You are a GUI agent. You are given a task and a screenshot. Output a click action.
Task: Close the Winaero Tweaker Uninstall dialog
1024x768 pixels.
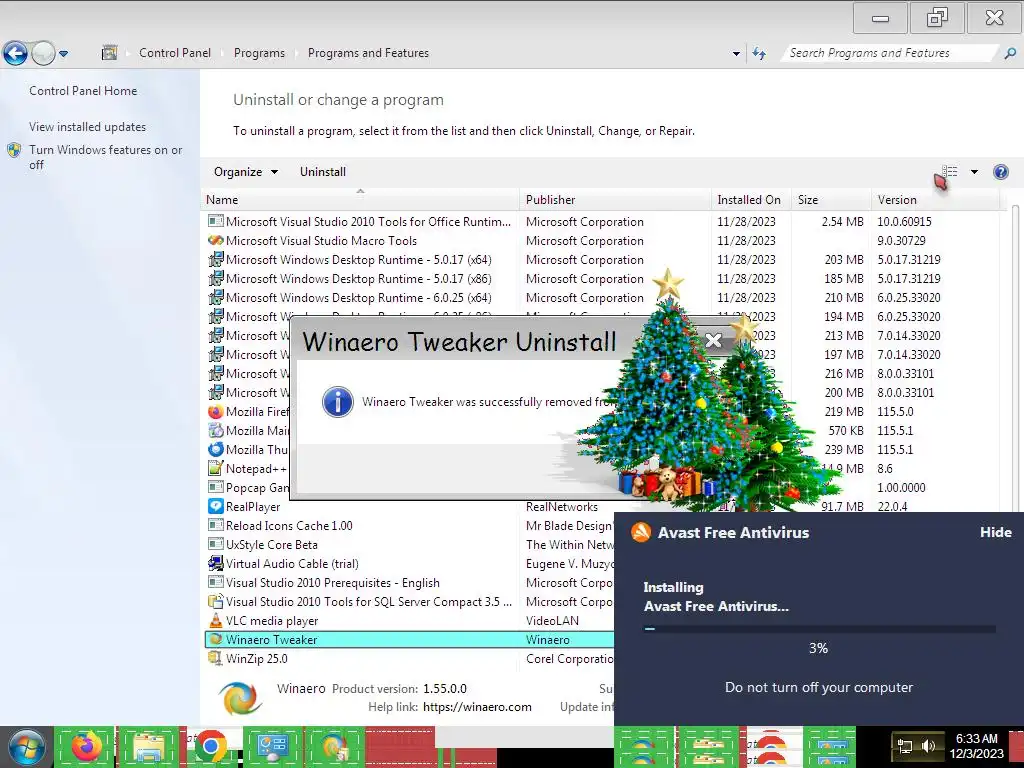point(713,340)
